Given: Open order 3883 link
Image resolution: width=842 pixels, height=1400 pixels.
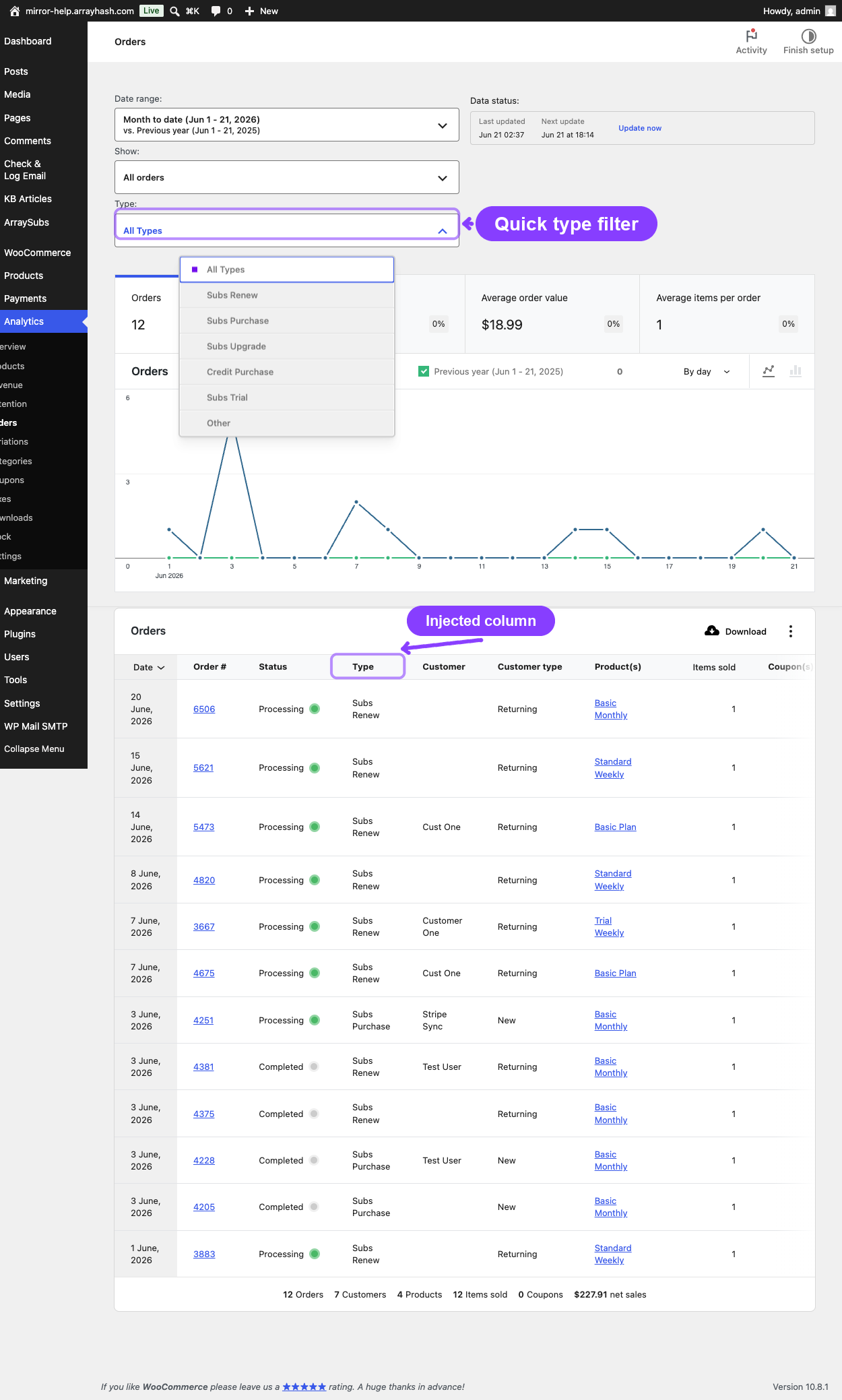Looking at the screenshot, I should pyautogui.click(x=204, y=1254).
